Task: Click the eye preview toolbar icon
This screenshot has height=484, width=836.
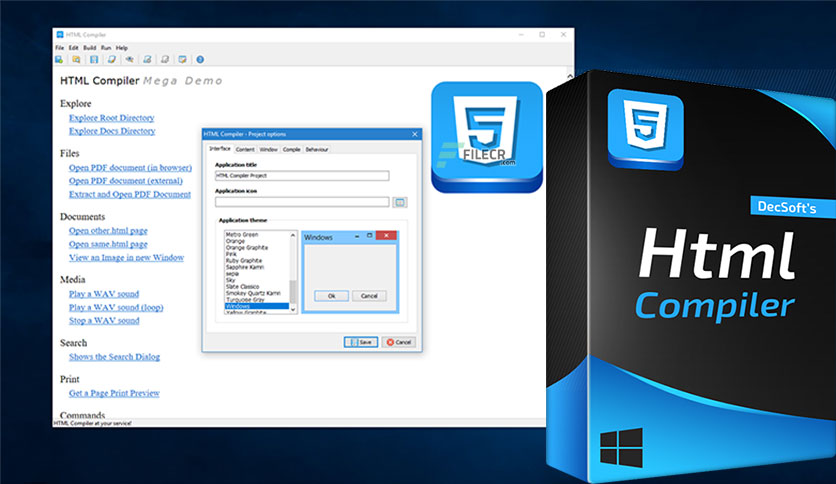Action: (x=129, y=59)
